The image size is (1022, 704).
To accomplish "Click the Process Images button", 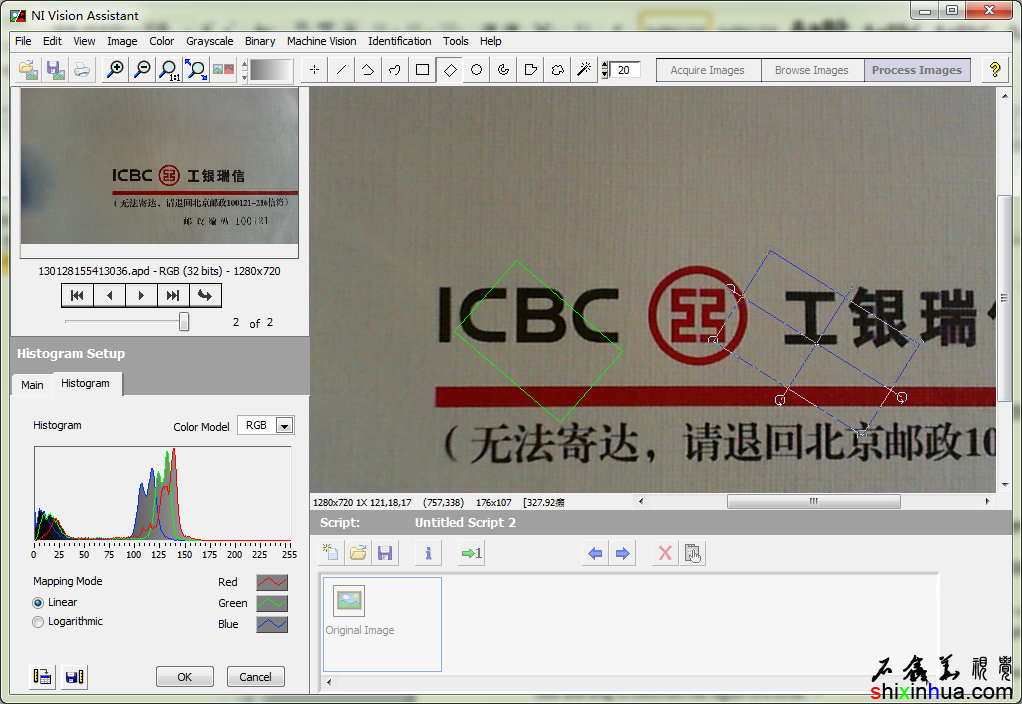I will click(x=916, y=70).
